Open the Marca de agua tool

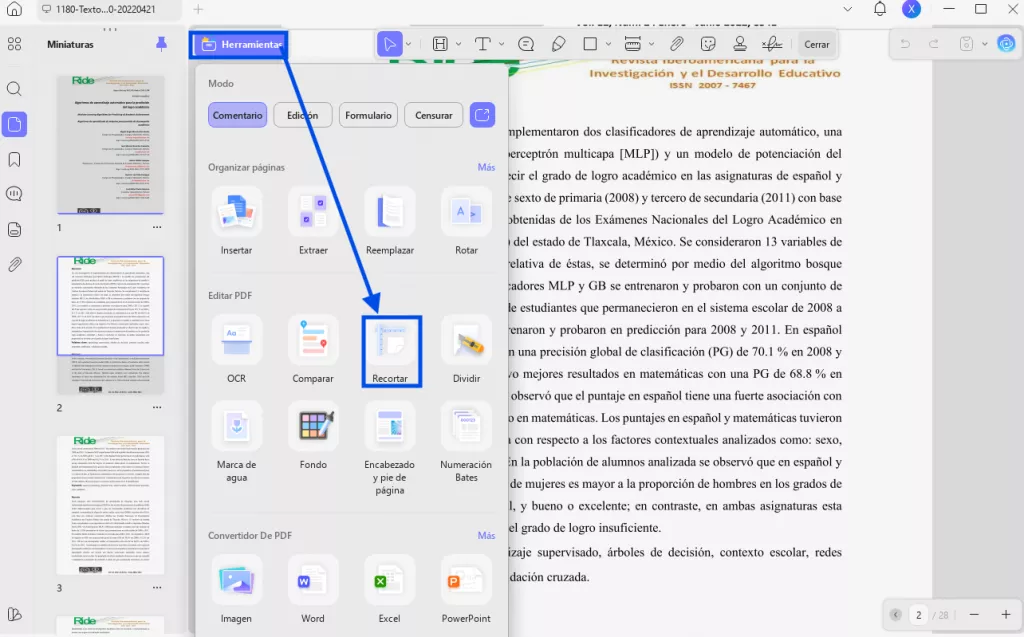(236, 427)
